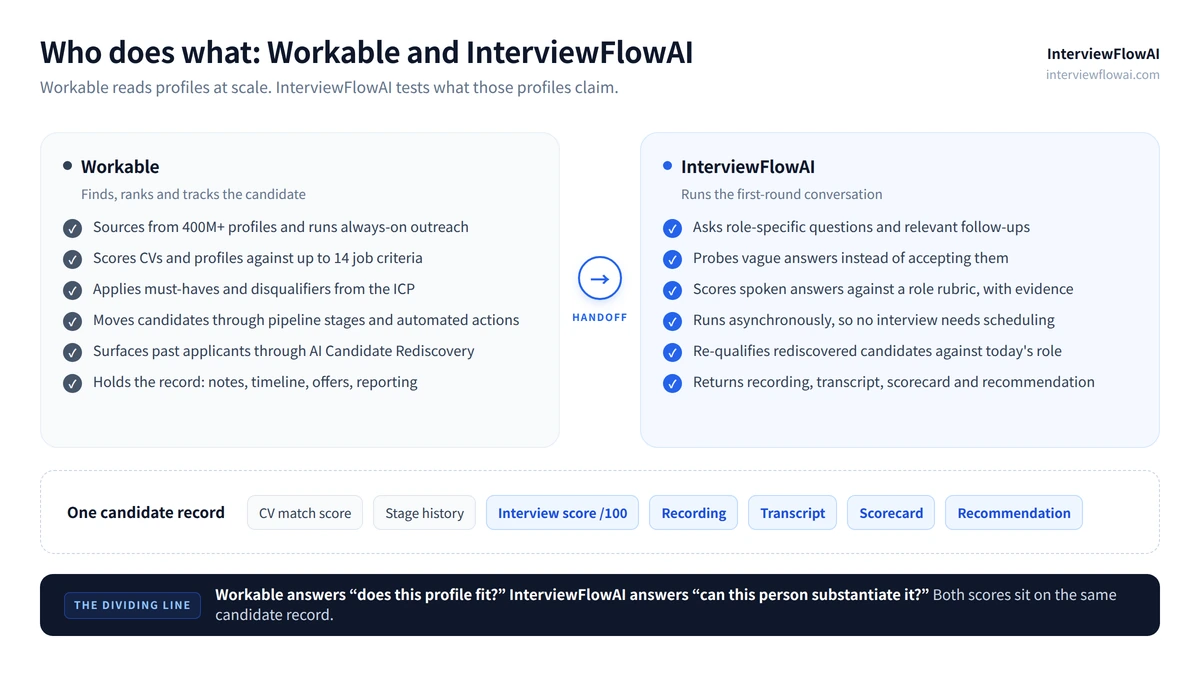
Task: Click text 'Asks role-specific questions and relevant follow-ups'
Action: 861,227
